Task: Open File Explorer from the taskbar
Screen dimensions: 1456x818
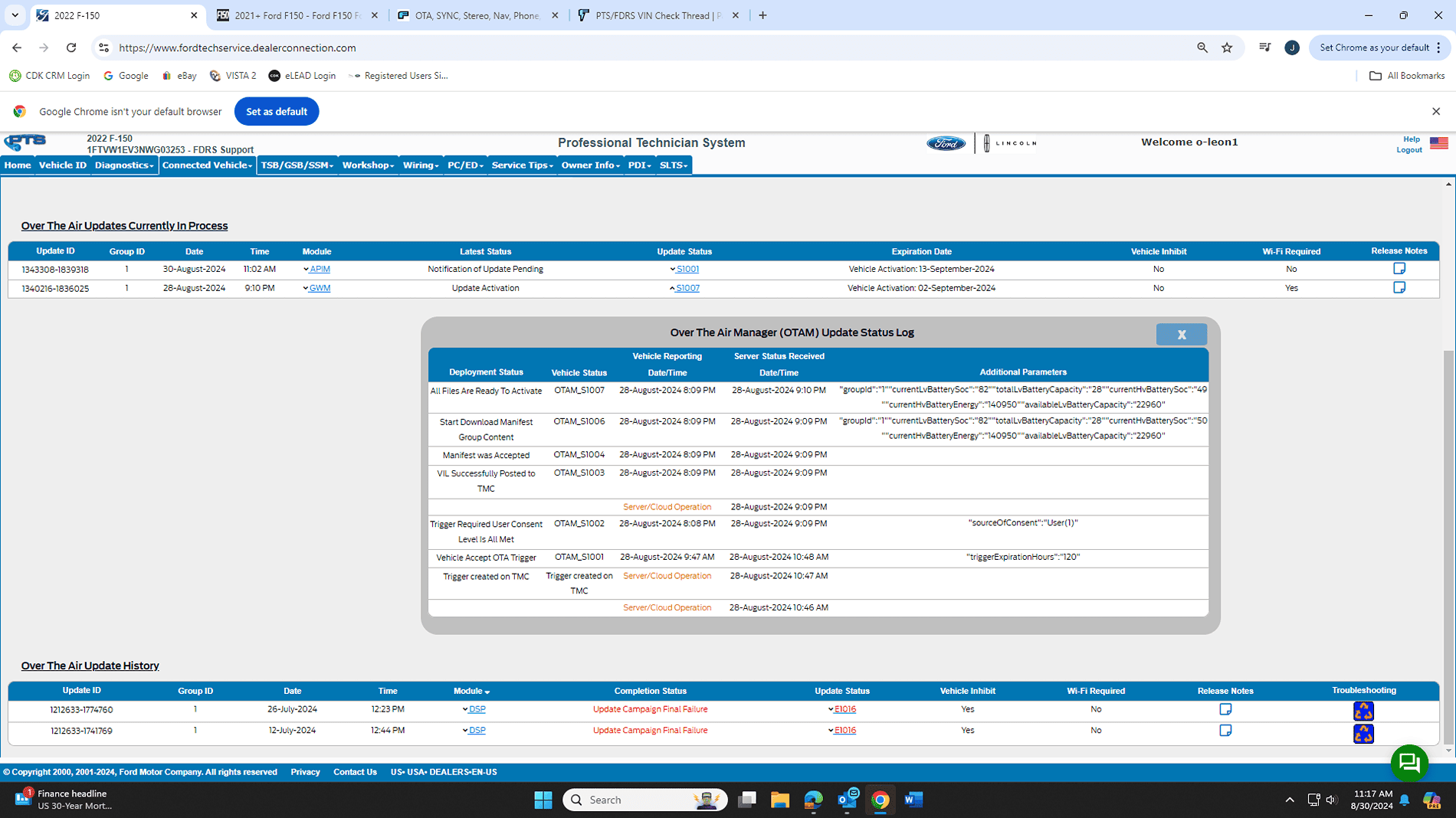Action: (779, 800)
